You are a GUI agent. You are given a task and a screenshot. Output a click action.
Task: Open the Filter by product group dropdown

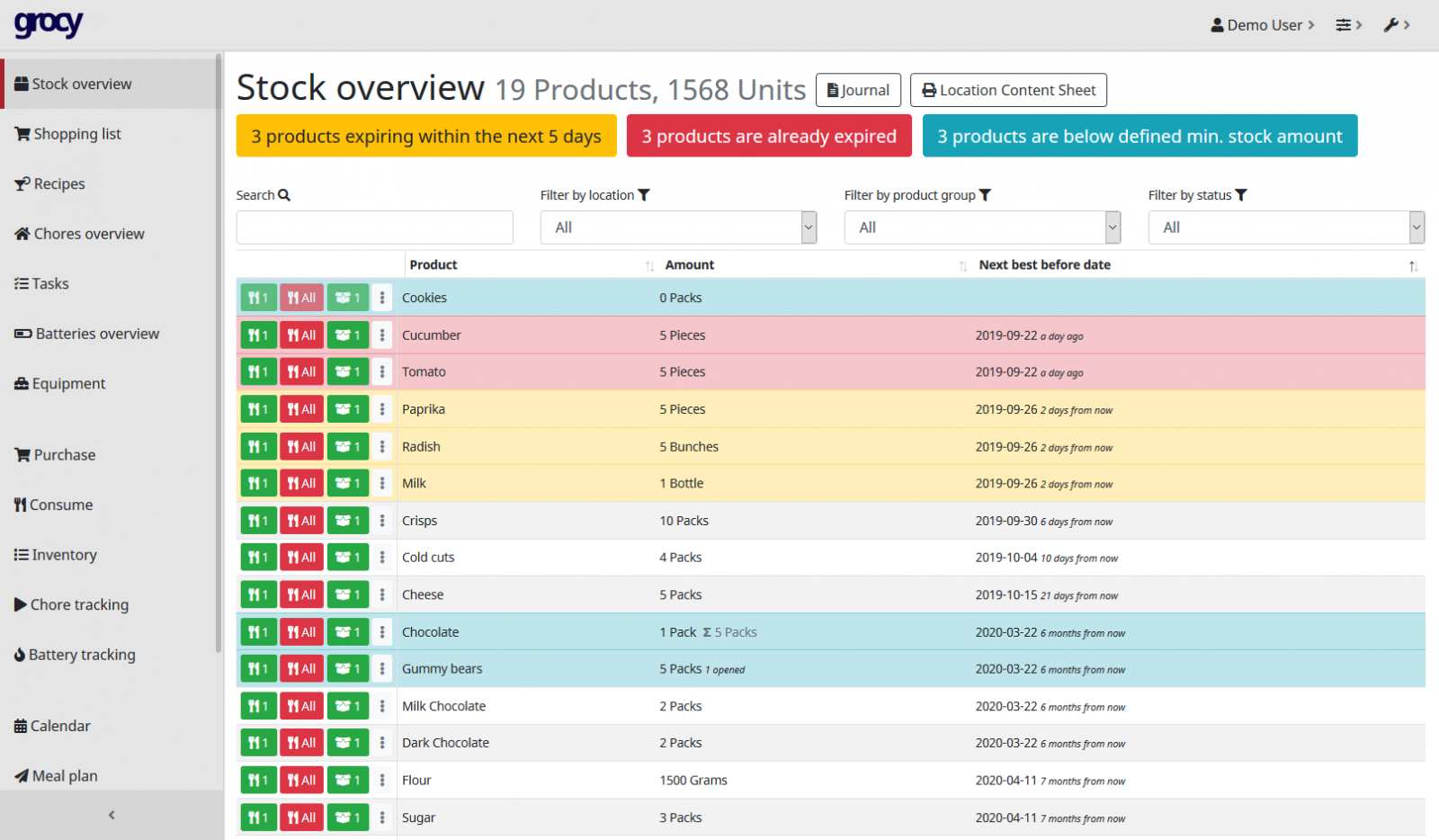click(x=982, y=228)
